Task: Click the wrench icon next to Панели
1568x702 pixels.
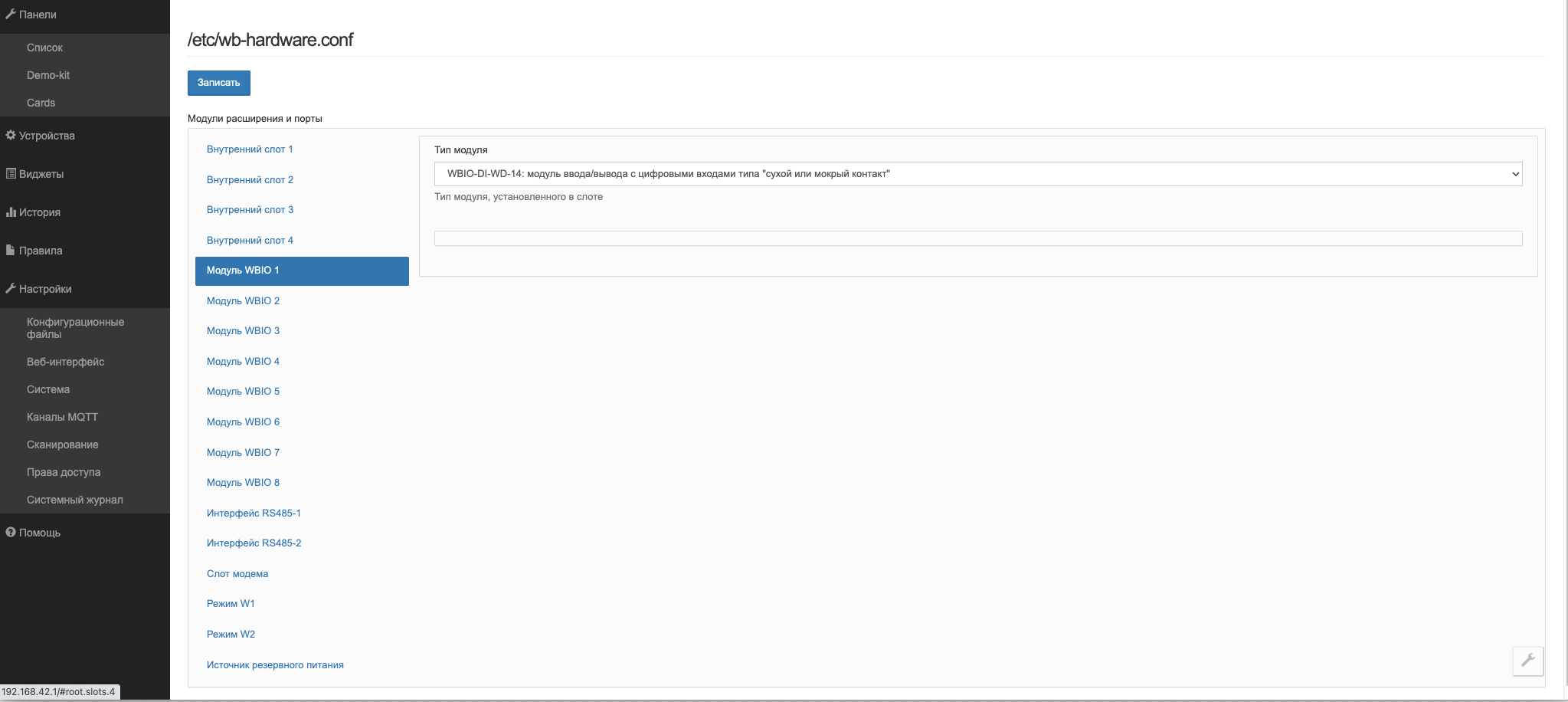Action: (x=11, y=15)
